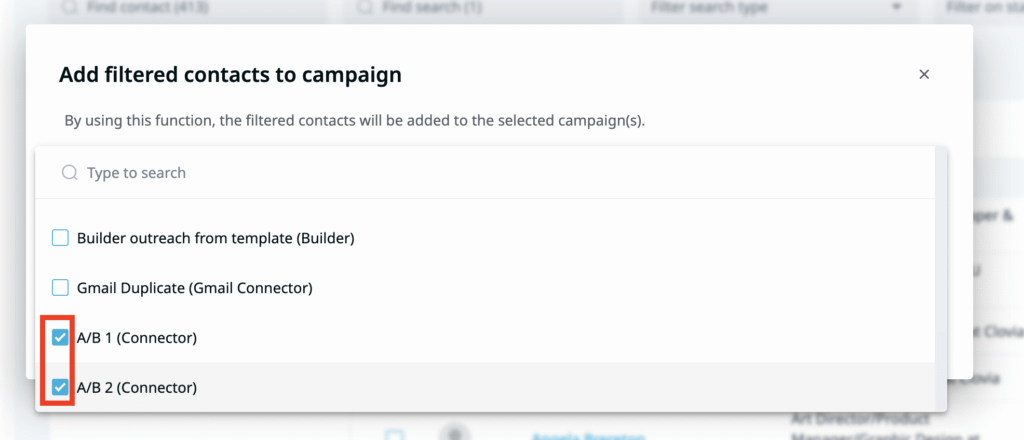Viewport: 1024px width, 440px height.
Task: Expand the Filter on status dropdown
Action: [985, 8]
